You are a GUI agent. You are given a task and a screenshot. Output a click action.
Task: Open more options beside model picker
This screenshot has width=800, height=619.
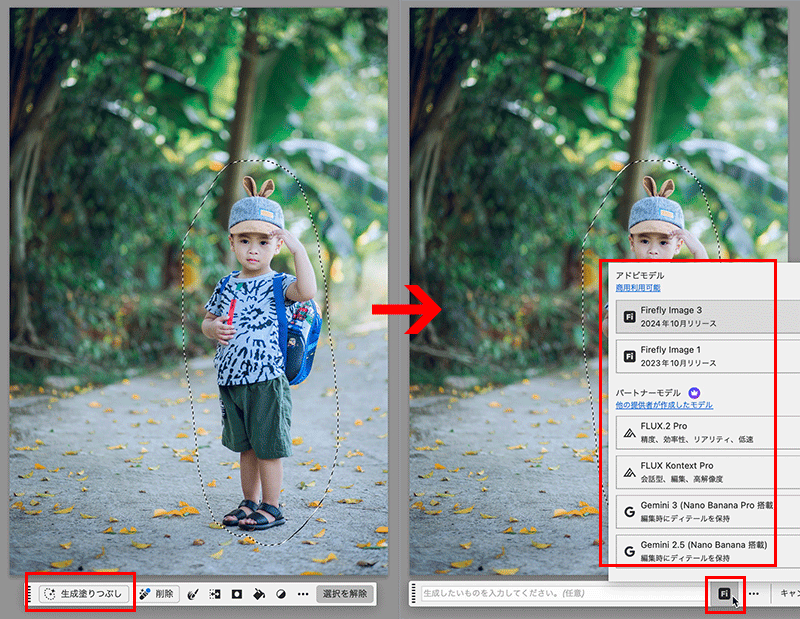tap(753, 593)
